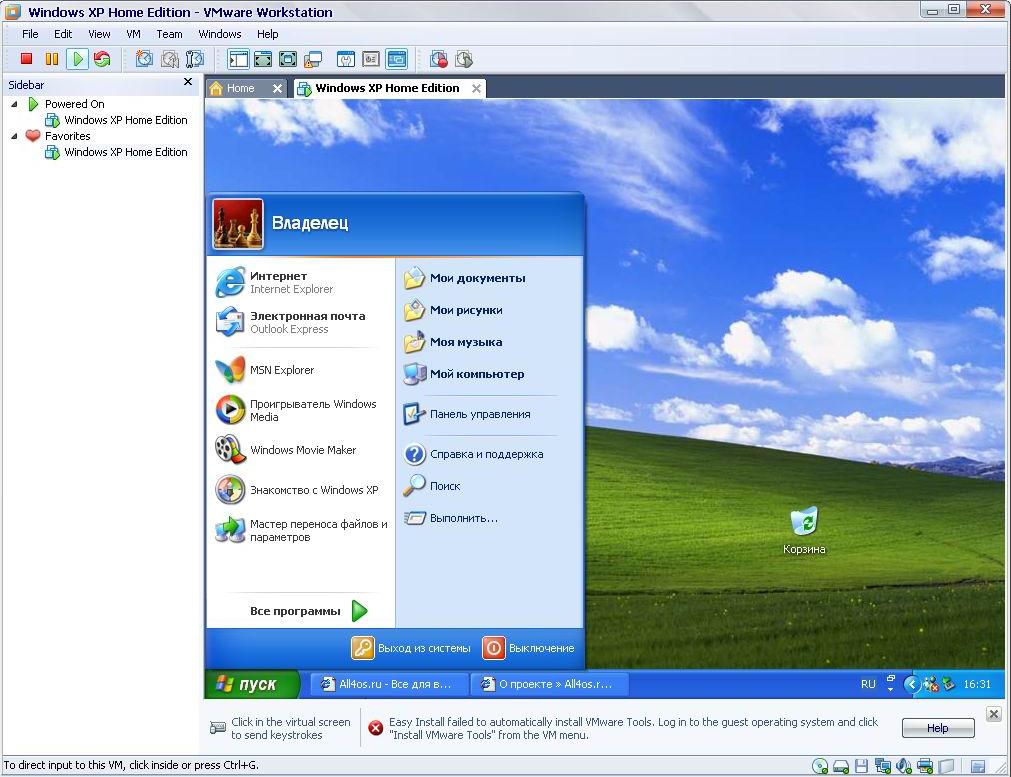Click the Revert to Snapshot toolbar icon
This screenshot has width=1011, height=777.
click(x=170, y=59)
